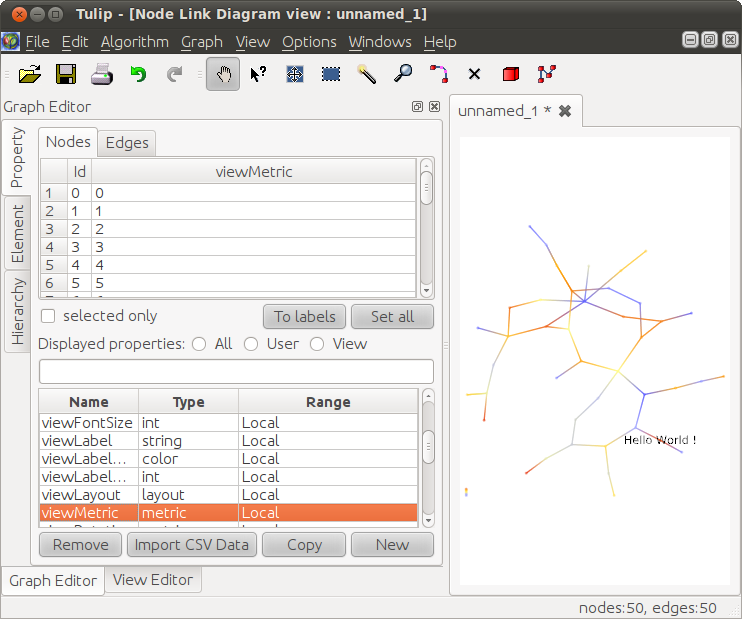This screenshot has height=619, width=742.
Task: Click the Hello World ! node label
Action: point(660,440)
